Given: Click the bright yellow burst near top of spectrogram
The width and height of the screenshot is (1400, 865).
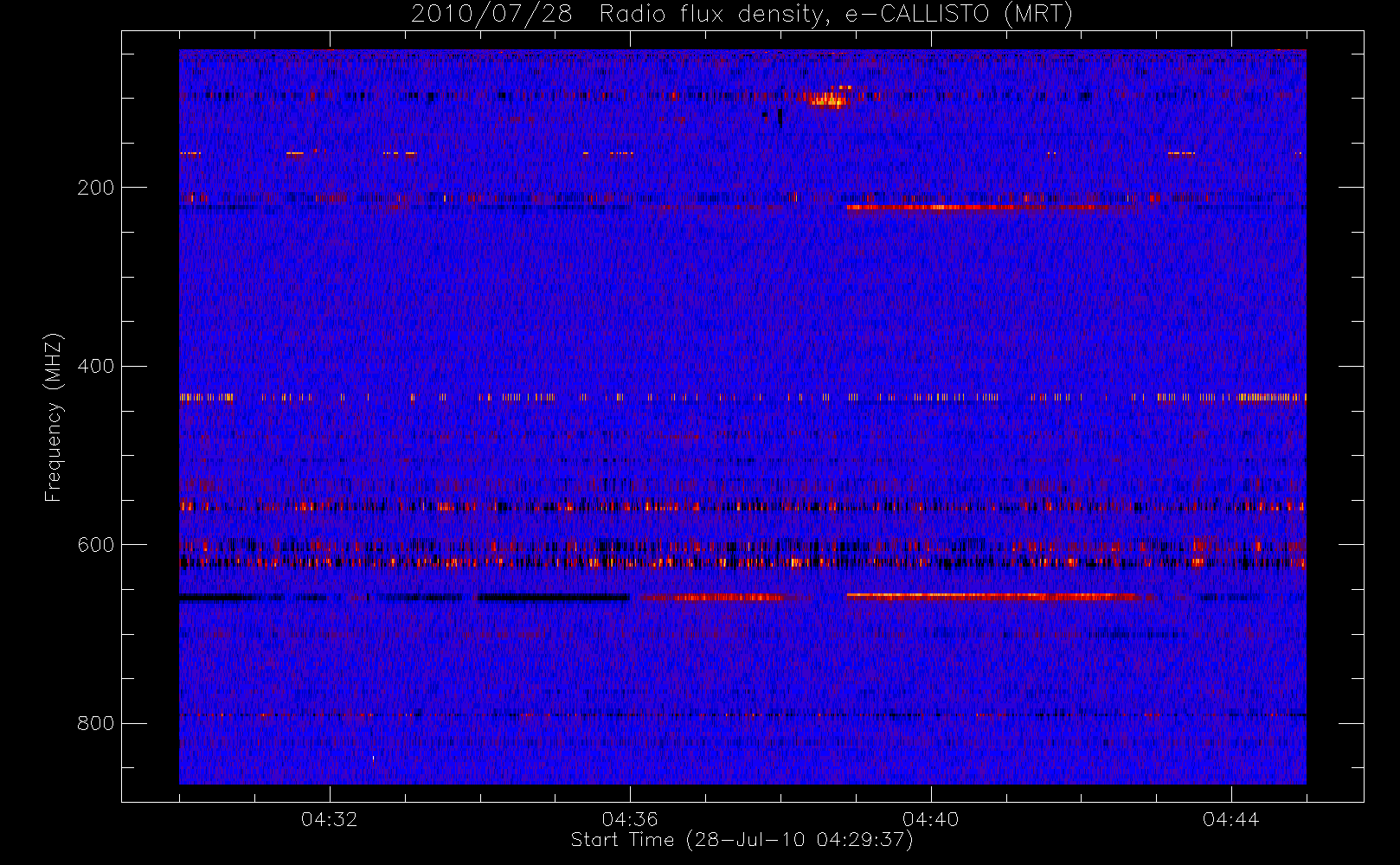Looking at the screenshot, I should [x=827, y=98].
